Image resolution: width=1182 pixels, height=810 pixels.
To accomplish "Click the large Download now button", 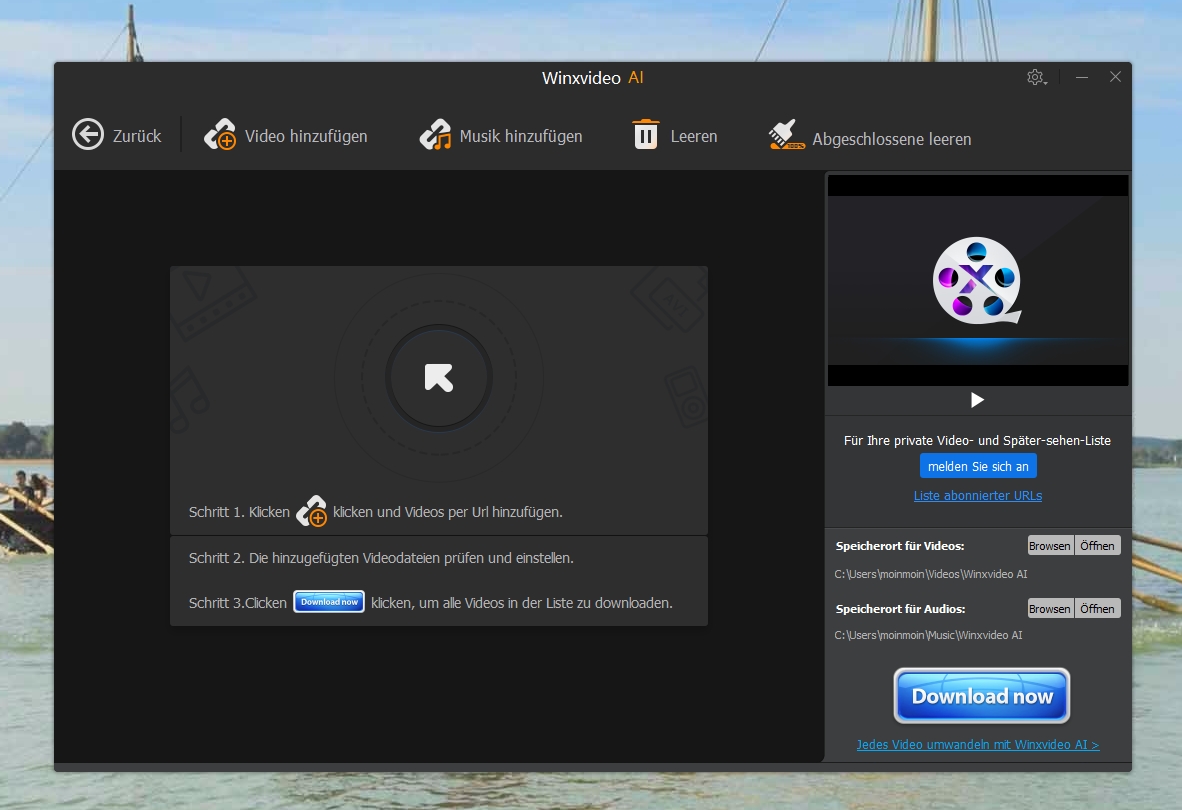I will click(981, 695).
